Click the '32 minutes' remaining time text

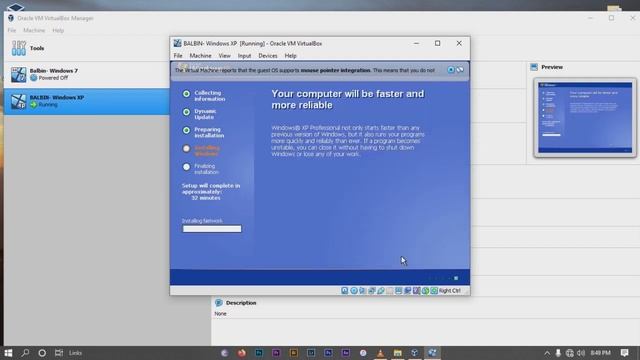(206, 198)
